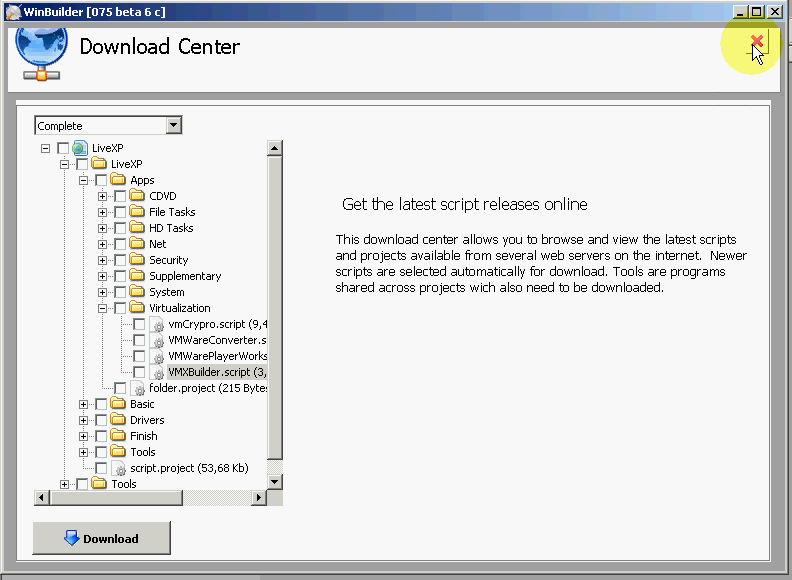
Task: Click the Finish folder icon
Action: pos(118,436)
